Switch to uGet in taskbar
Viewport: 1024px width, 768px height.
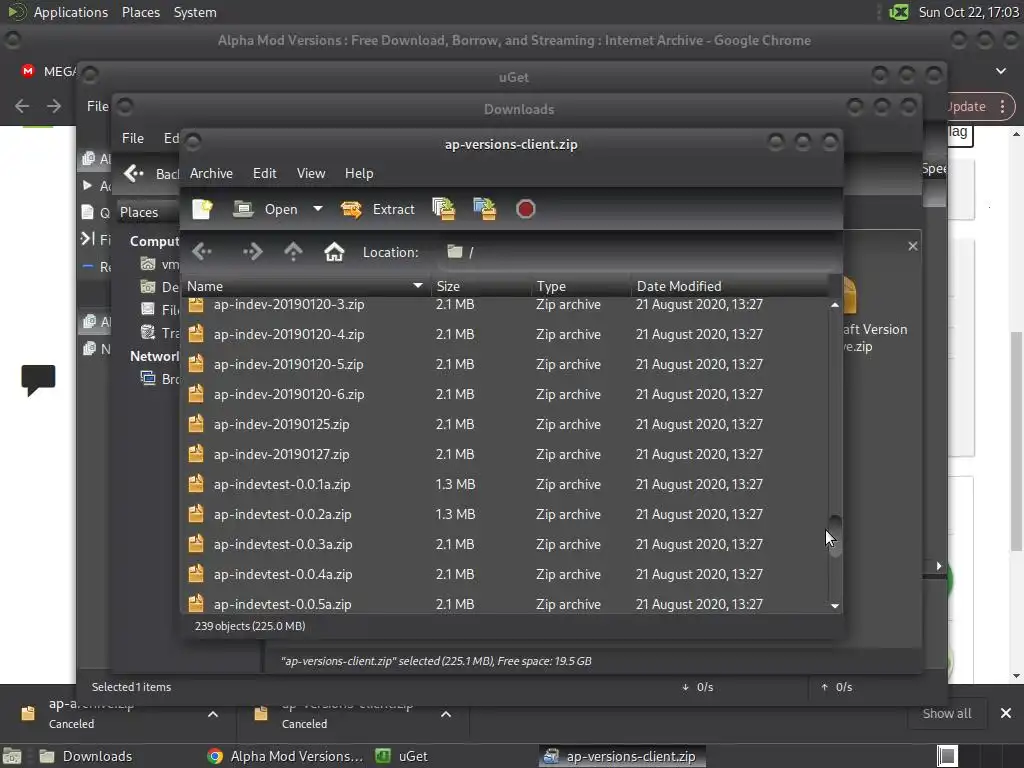[x=402, y=756]
